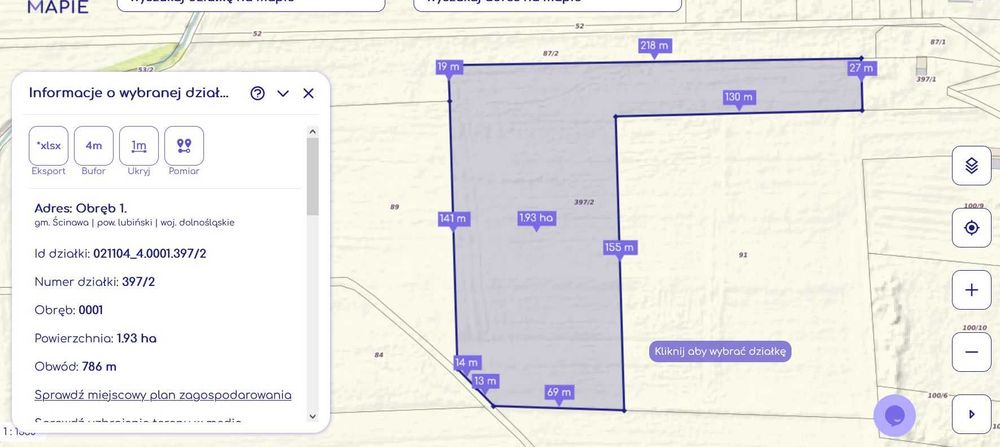Expand the side arrow panel button
Image resolution: width=1000 pixels, height=447 pixels.
pos(971,414)
